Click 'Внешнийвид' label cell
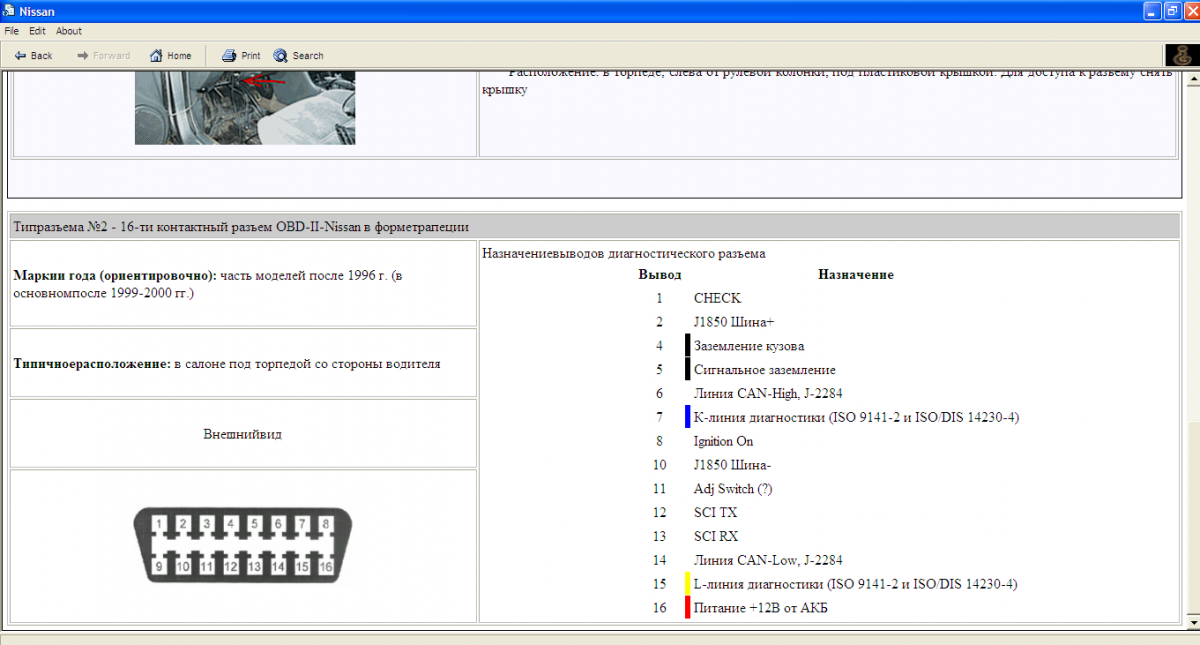 tap(243, 434)
